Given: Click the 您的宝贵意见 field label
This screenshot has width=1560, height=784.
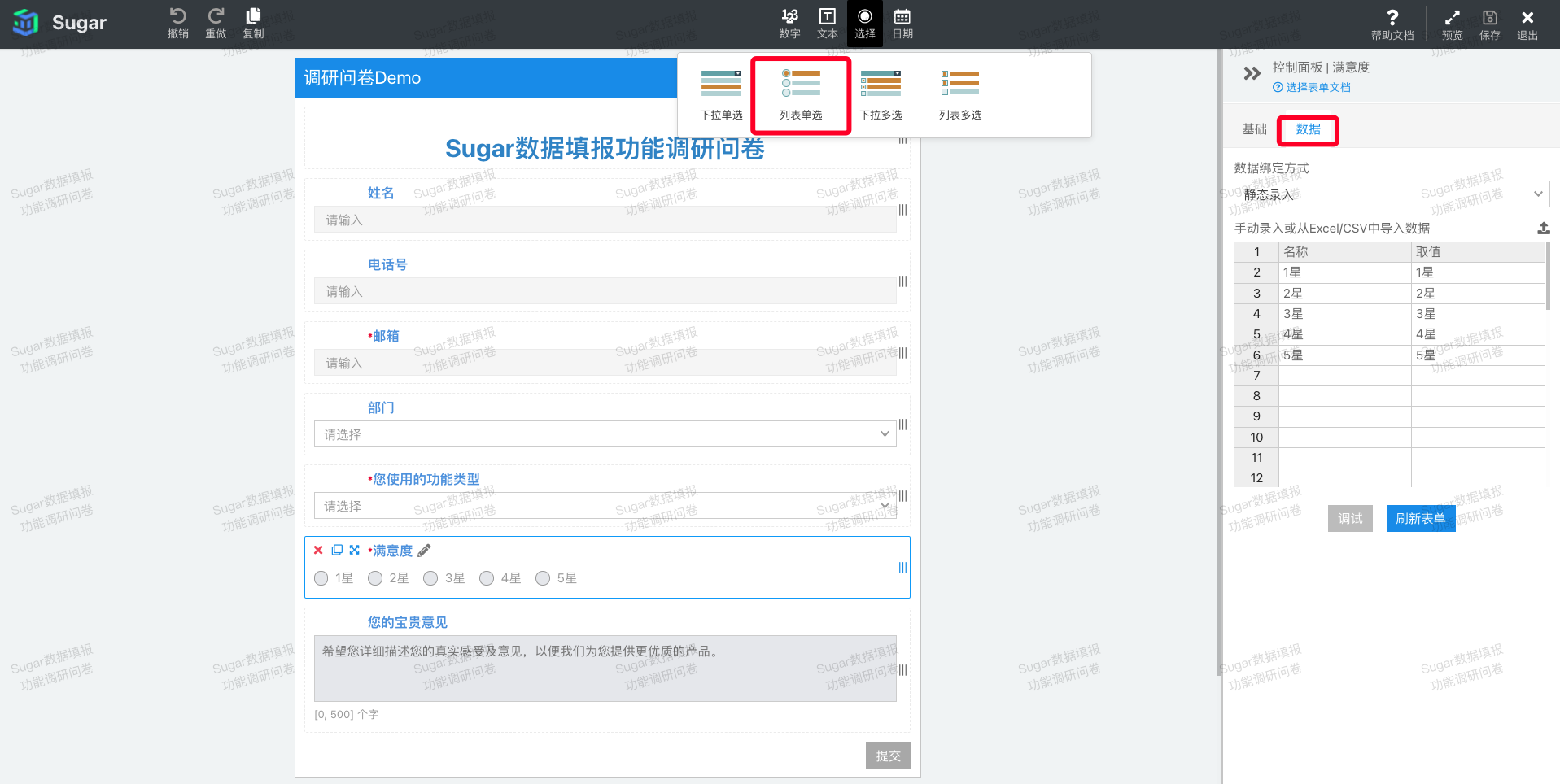Looking at the screenshot, I should coord(407,622).
